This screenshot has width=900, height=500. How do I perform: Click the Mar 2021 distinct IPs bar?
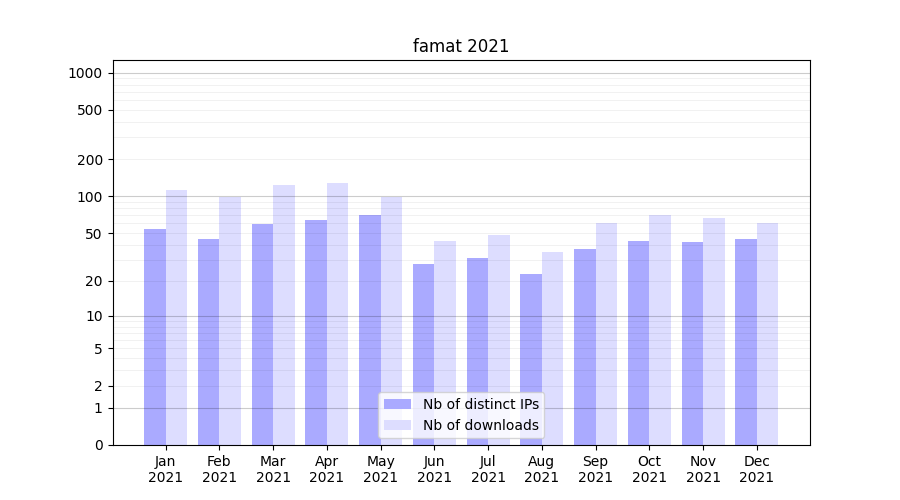(262, 334)
